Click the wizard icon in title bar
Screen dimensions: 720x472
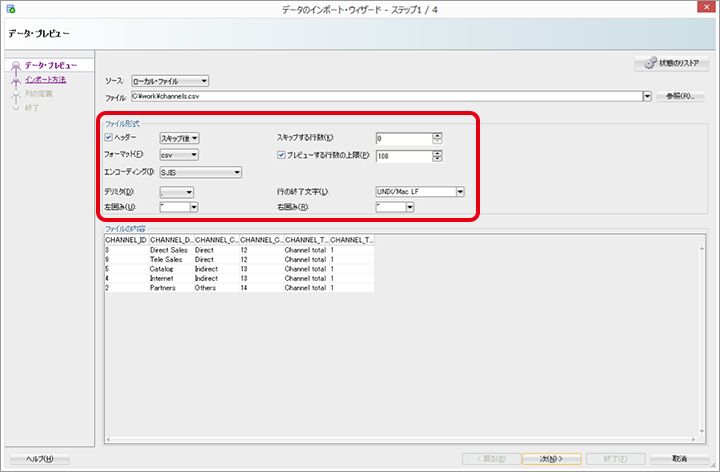[11, 9]
